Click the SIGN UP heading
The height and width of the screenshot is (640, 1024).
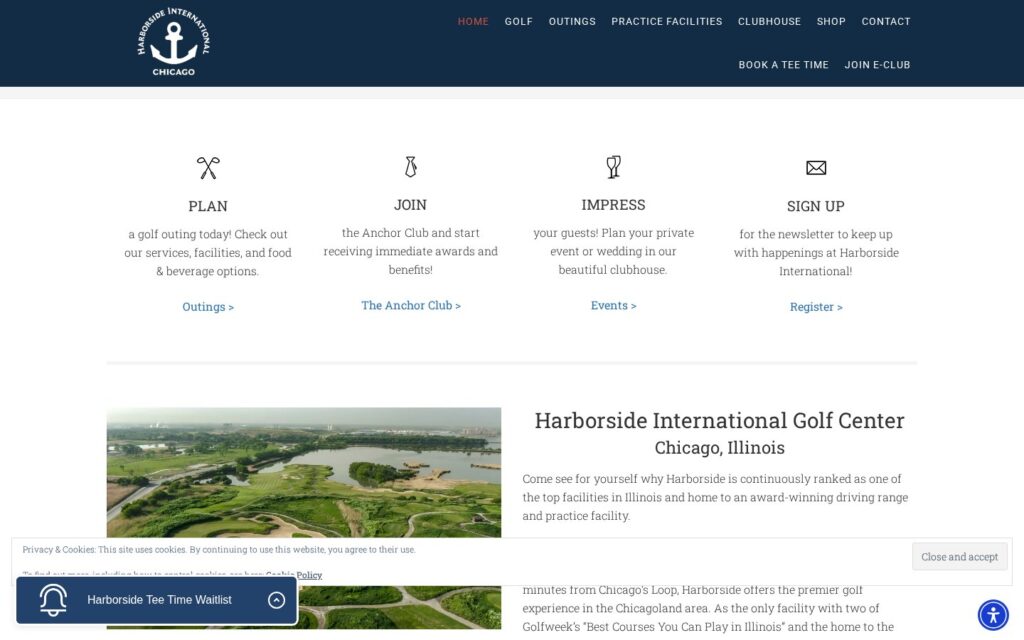coord(816,206)
